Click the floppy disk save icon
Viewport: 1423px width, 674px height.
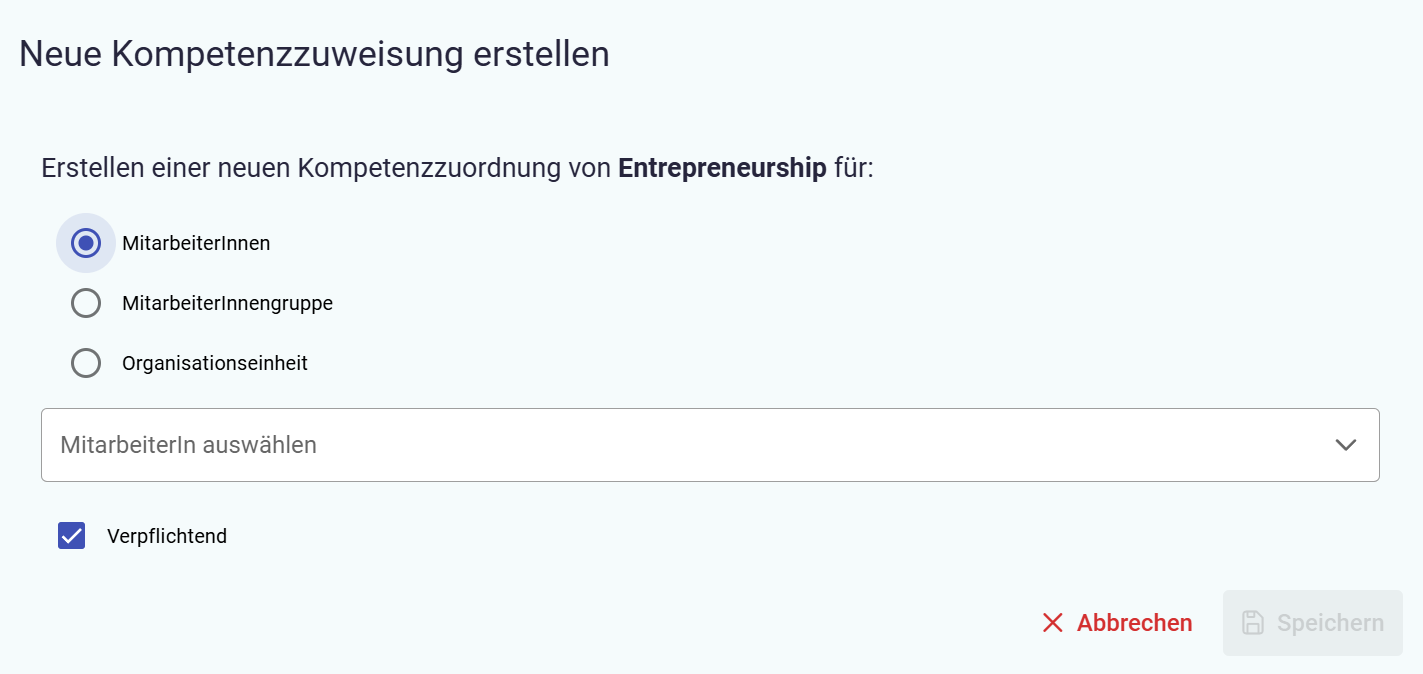[1253, 623]
